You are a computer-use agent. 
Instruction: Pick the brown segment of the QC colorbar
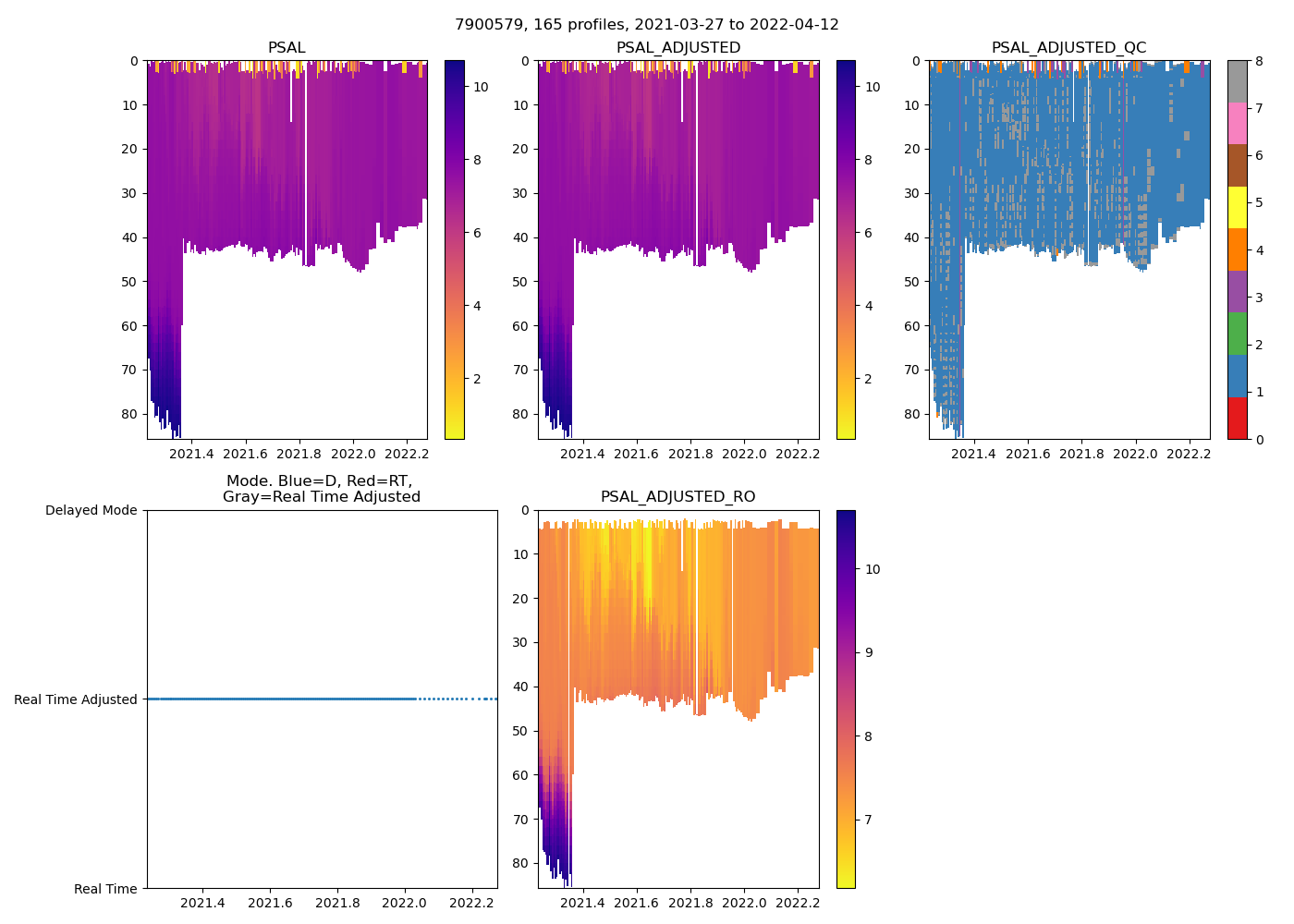(1237, 165)
